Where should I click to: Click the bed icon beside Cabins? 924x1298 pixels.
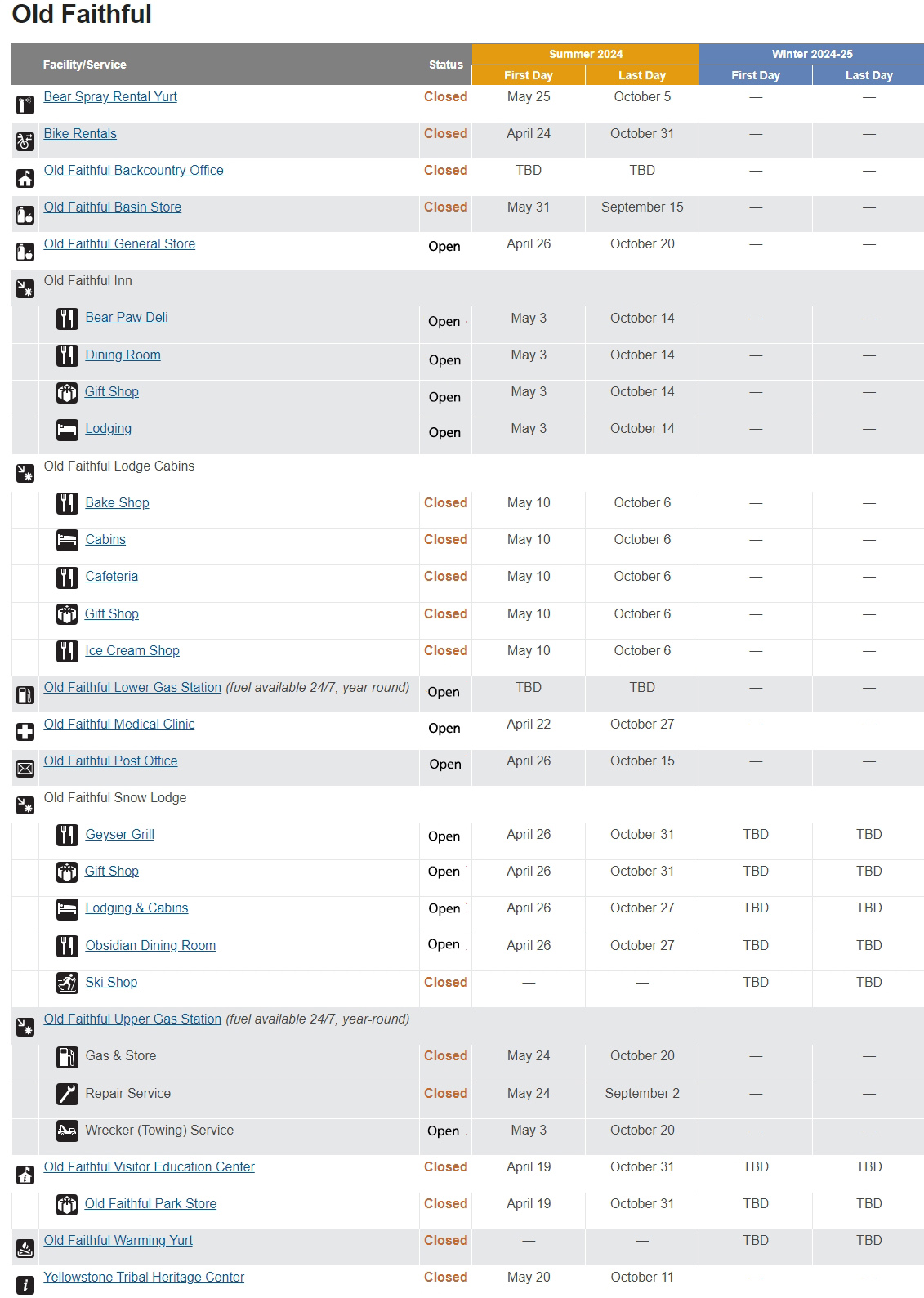tap(67, 540)
